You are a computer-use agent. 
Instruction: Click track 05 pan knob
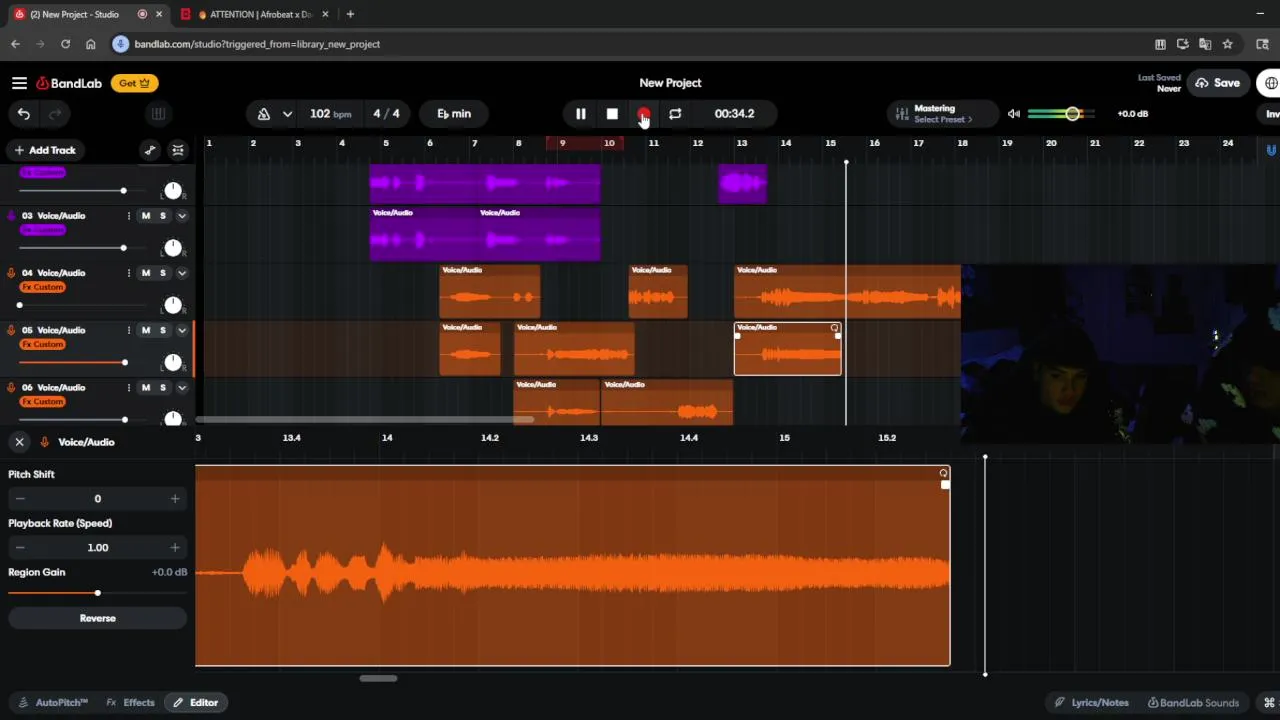173,362
